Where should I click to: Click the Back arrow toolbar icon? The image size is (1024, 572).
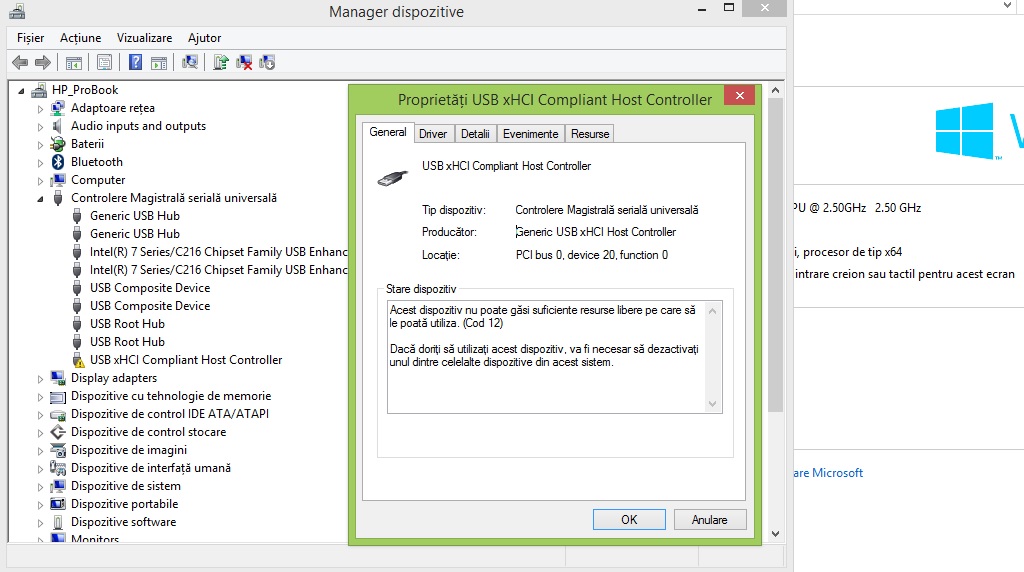point(20,63)
